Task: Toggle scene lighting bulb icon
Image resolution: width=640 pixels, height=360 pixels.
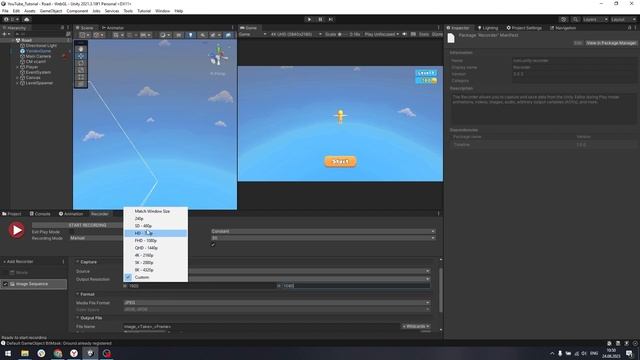Action: coord(190,35)
